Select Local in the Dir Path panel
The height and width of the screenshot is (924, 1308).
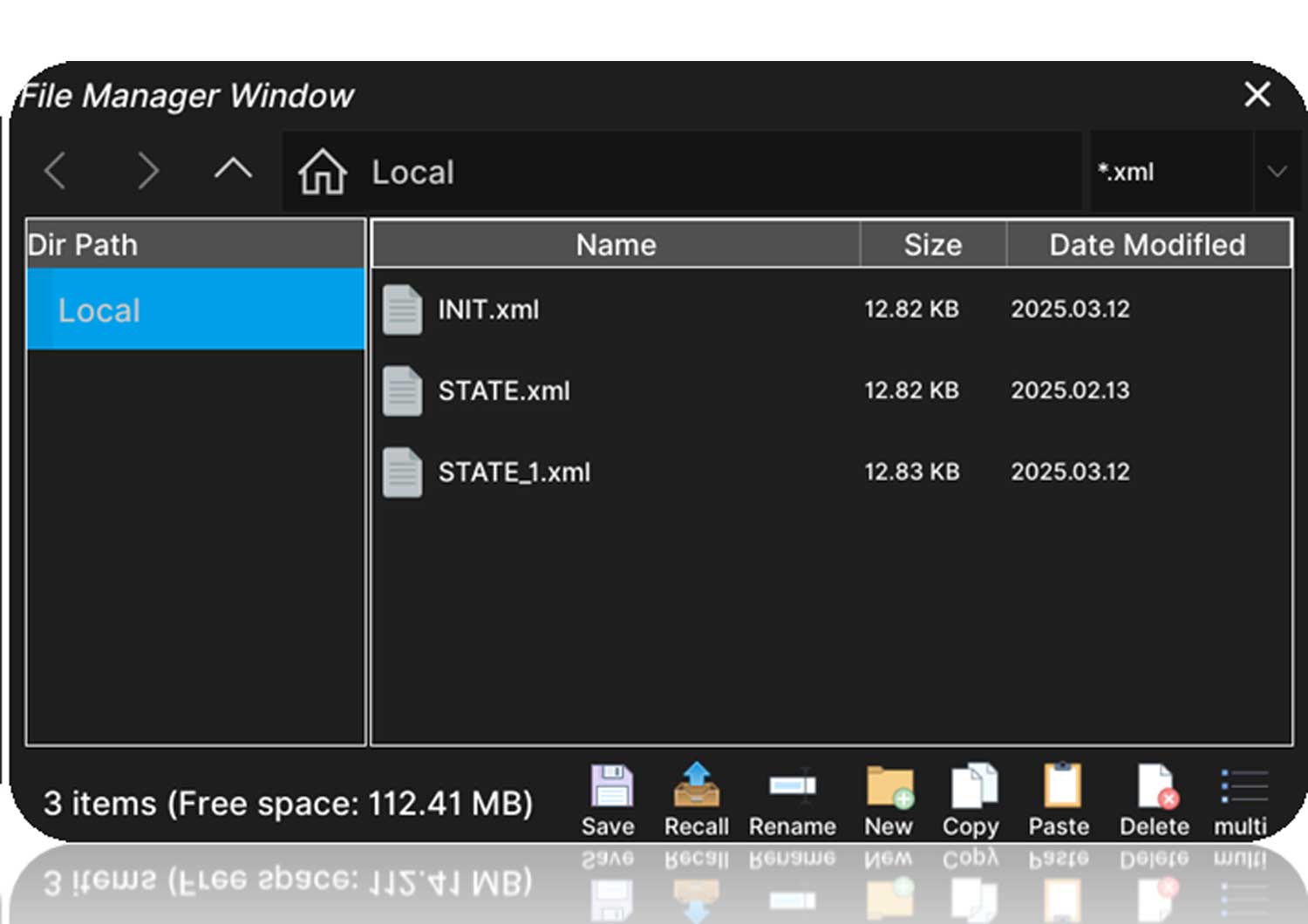[x=195, y=310]
